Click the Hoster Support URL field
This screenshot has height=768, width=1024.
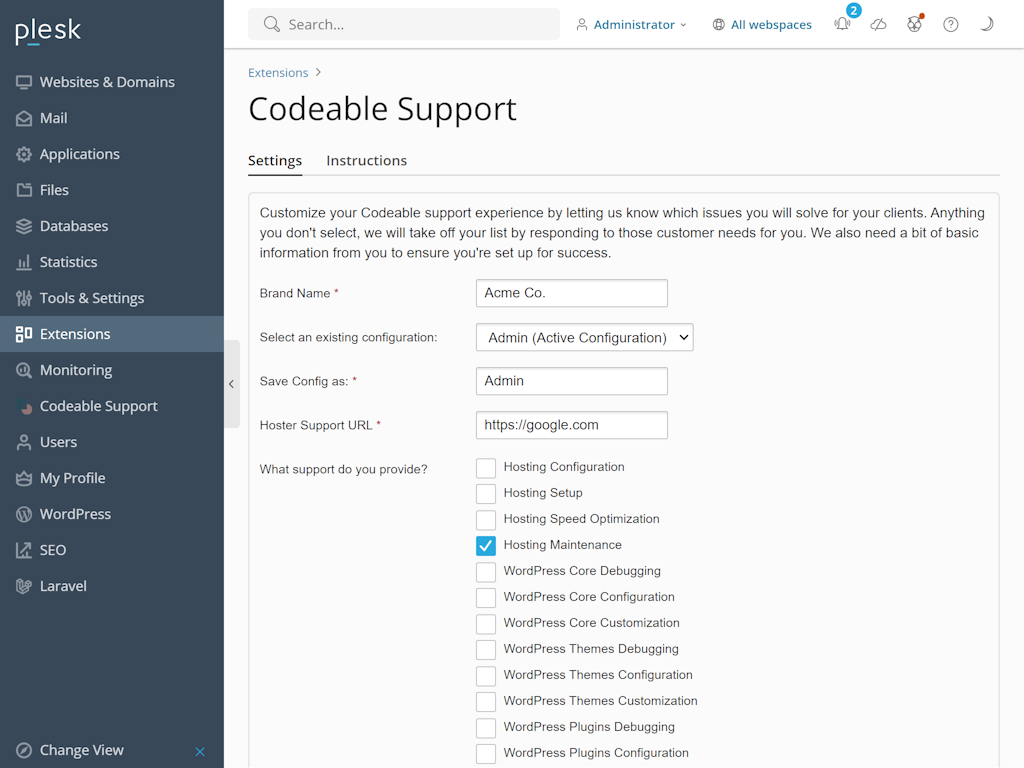(x=571, y=425)
